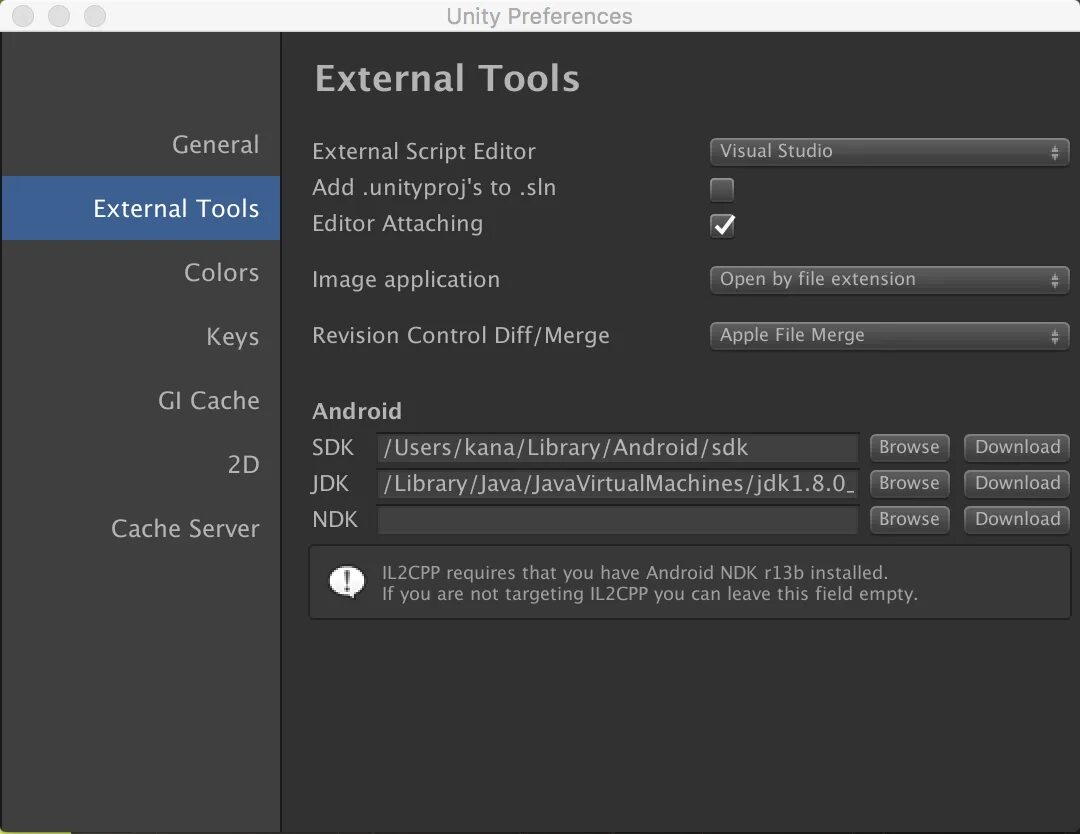Open Revision Control Diff/Merge dropdown
This screenshot has width=1080, height=834.
point(888,336)
